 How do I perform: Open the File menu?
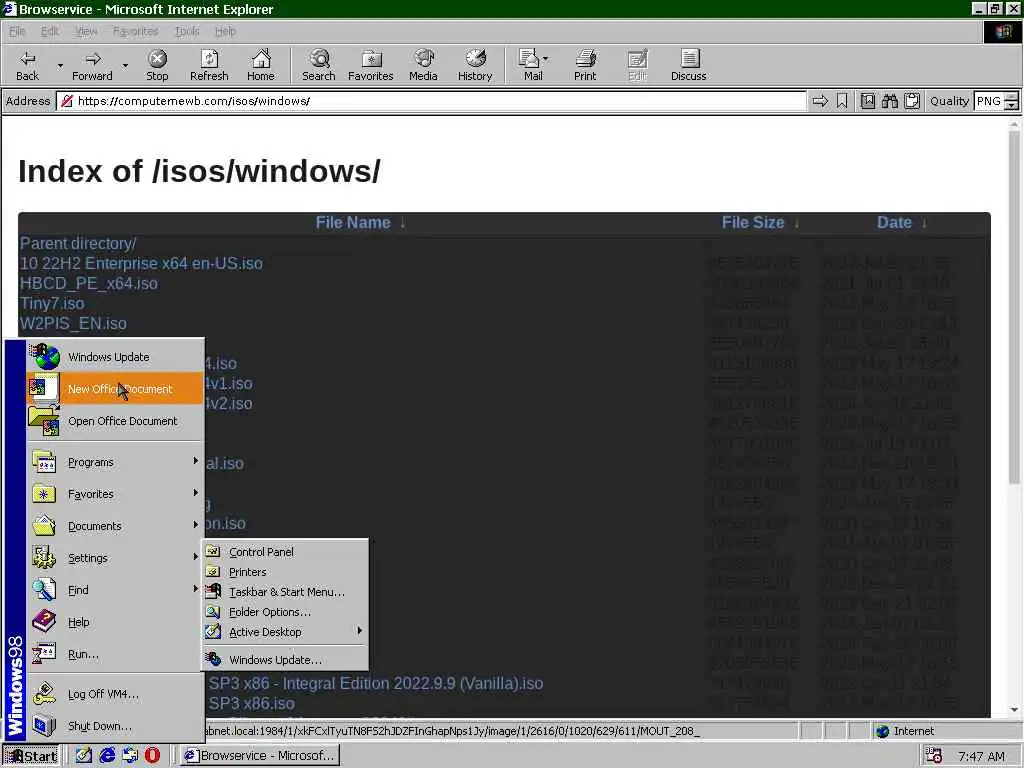pos(17,31)
